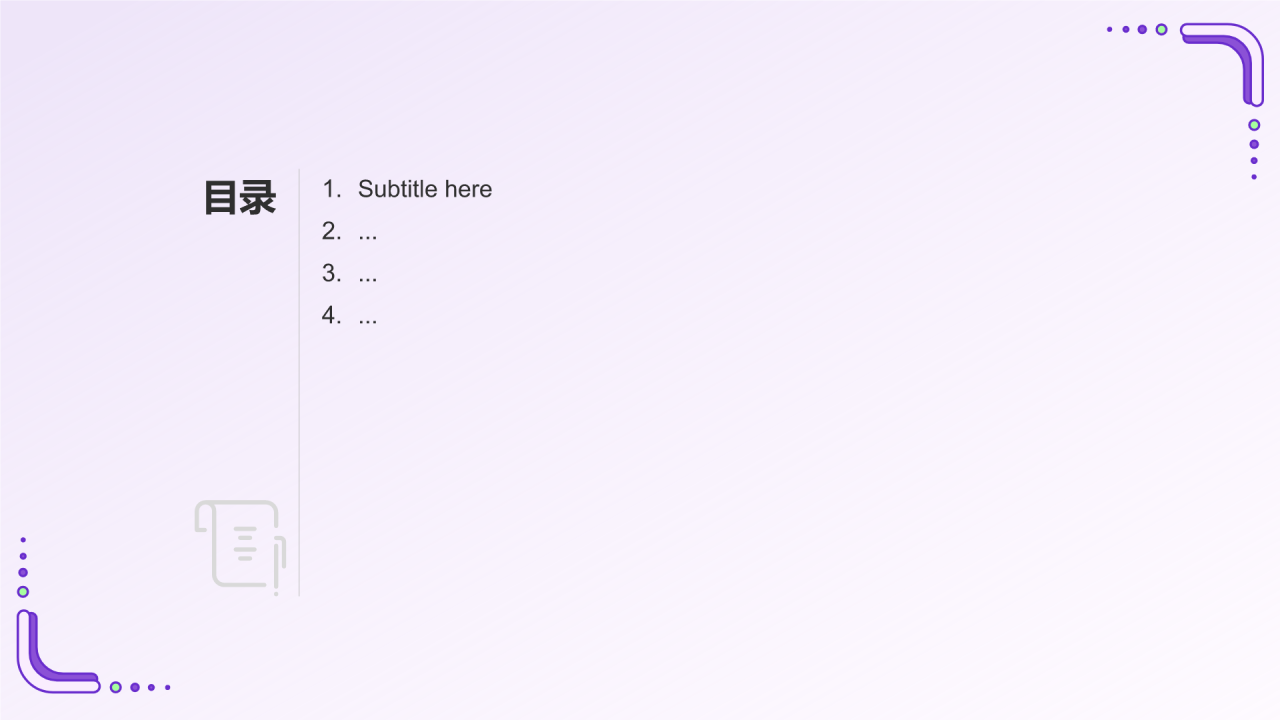Select the thin vertical divider line

pos(299,382)
